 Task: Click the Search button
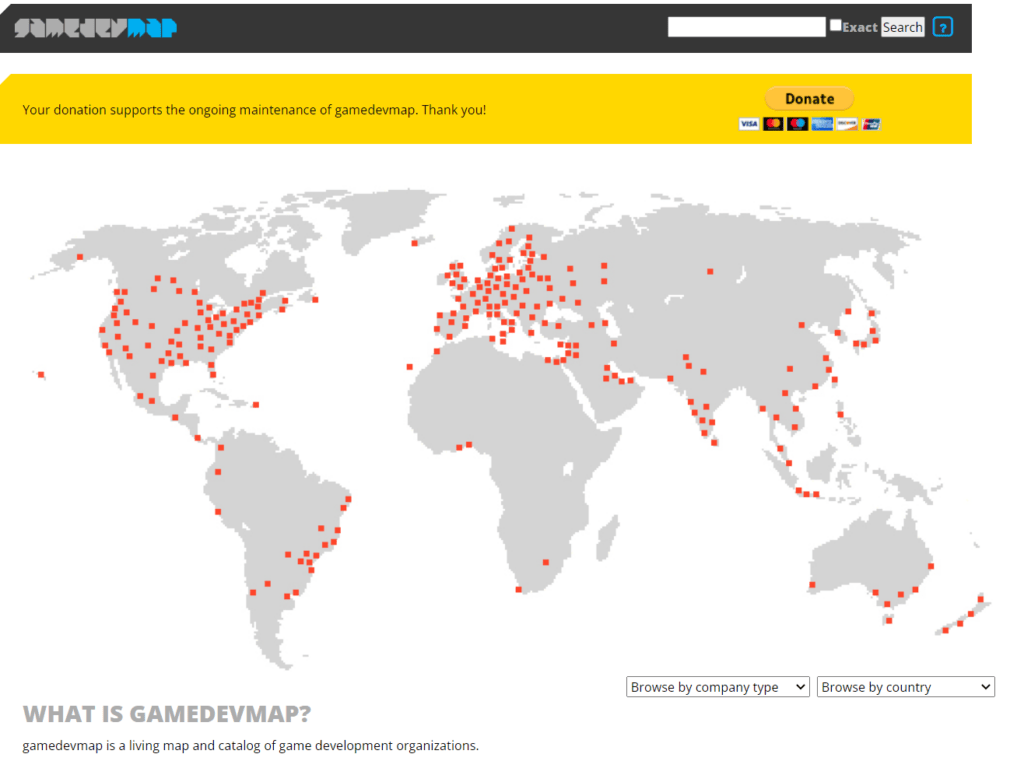click(x=902, y=26)
